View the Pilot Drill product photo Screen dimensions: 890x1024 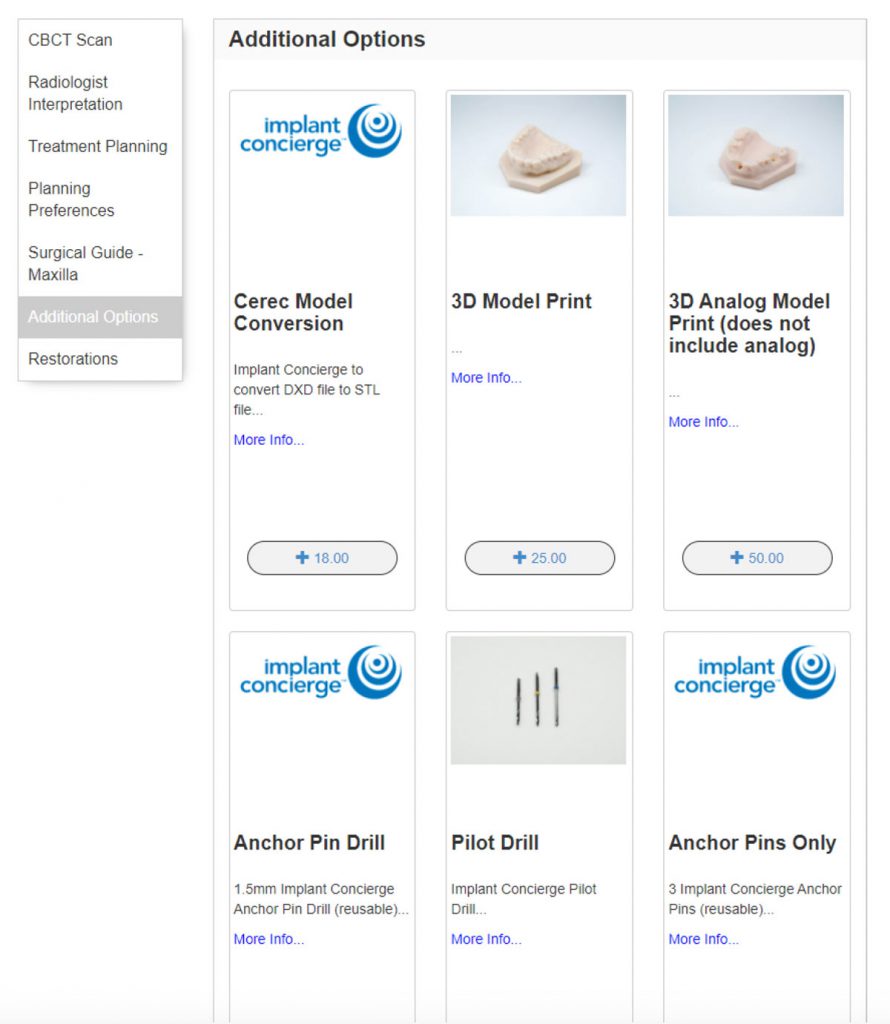(538, 700)
